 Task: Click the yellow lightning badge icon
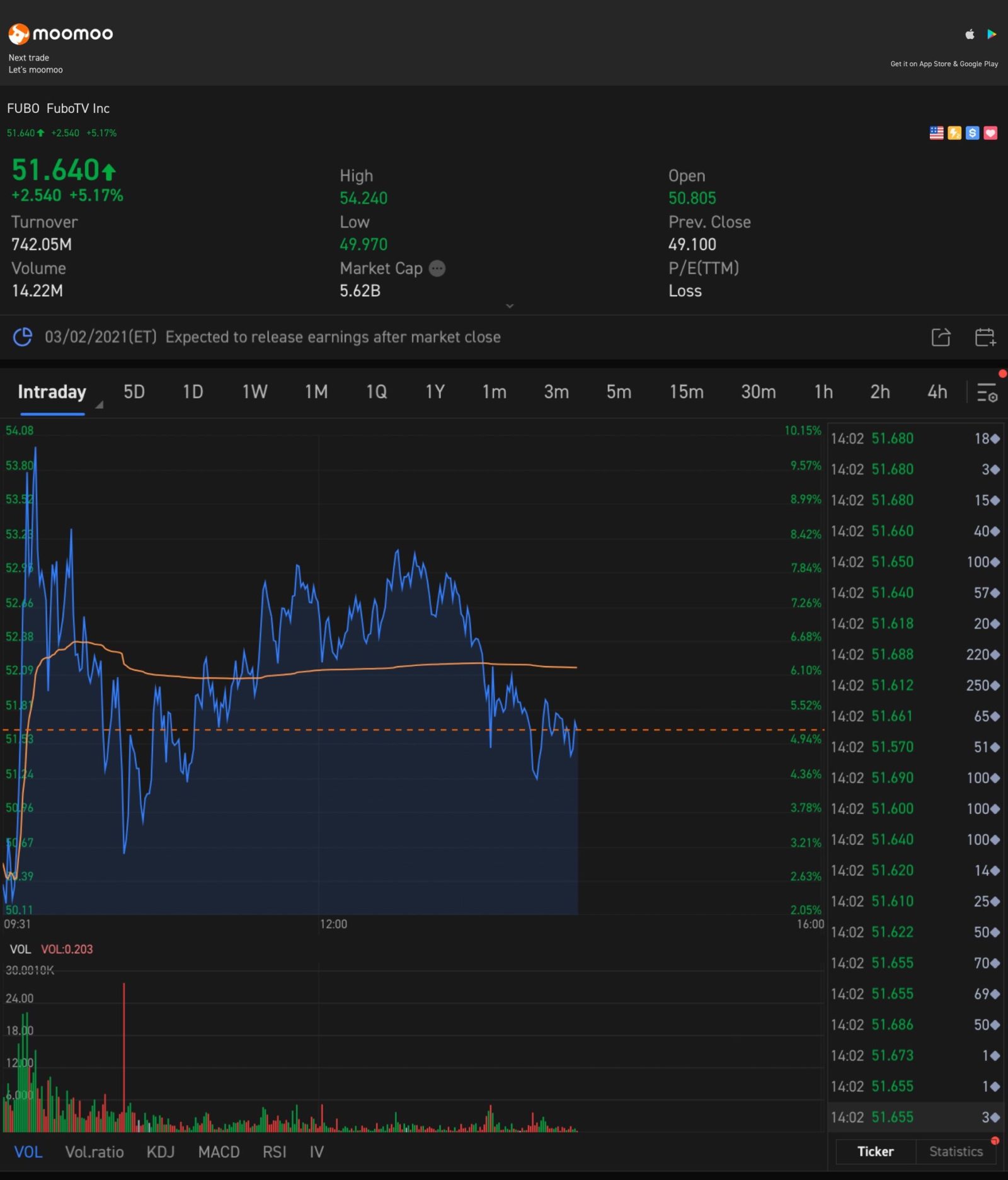954,133
